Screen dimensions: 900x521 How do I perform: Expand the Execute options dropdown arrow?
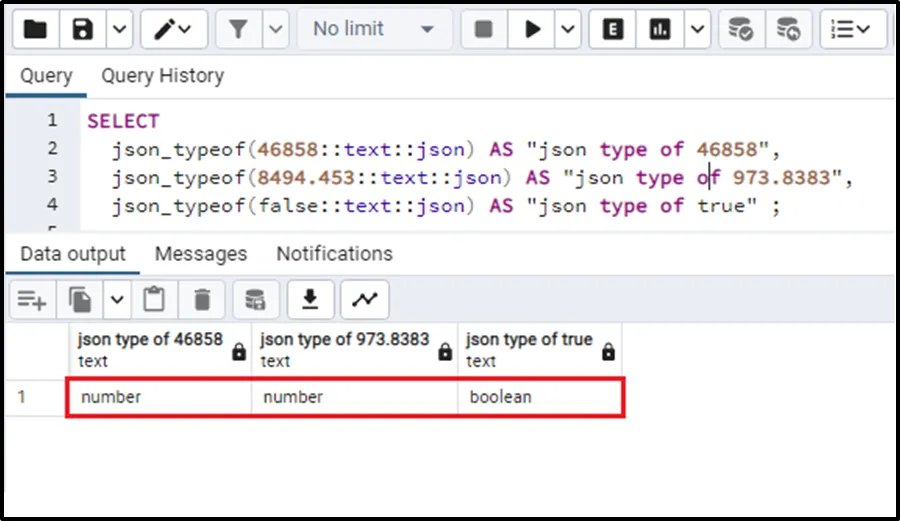click(568, 30)
